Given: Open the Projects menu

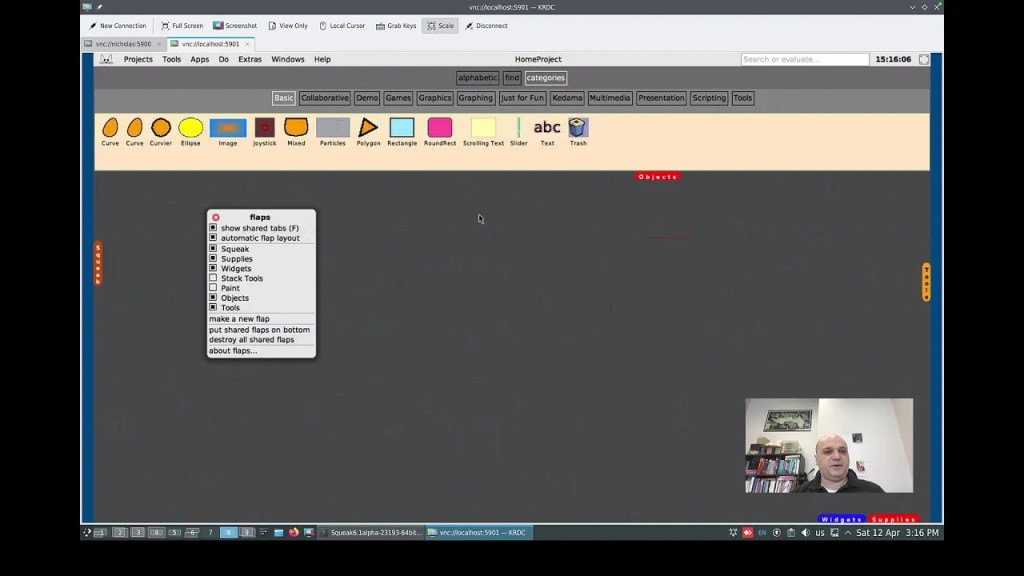Looking at the screenshot, I should click(138, 59).
